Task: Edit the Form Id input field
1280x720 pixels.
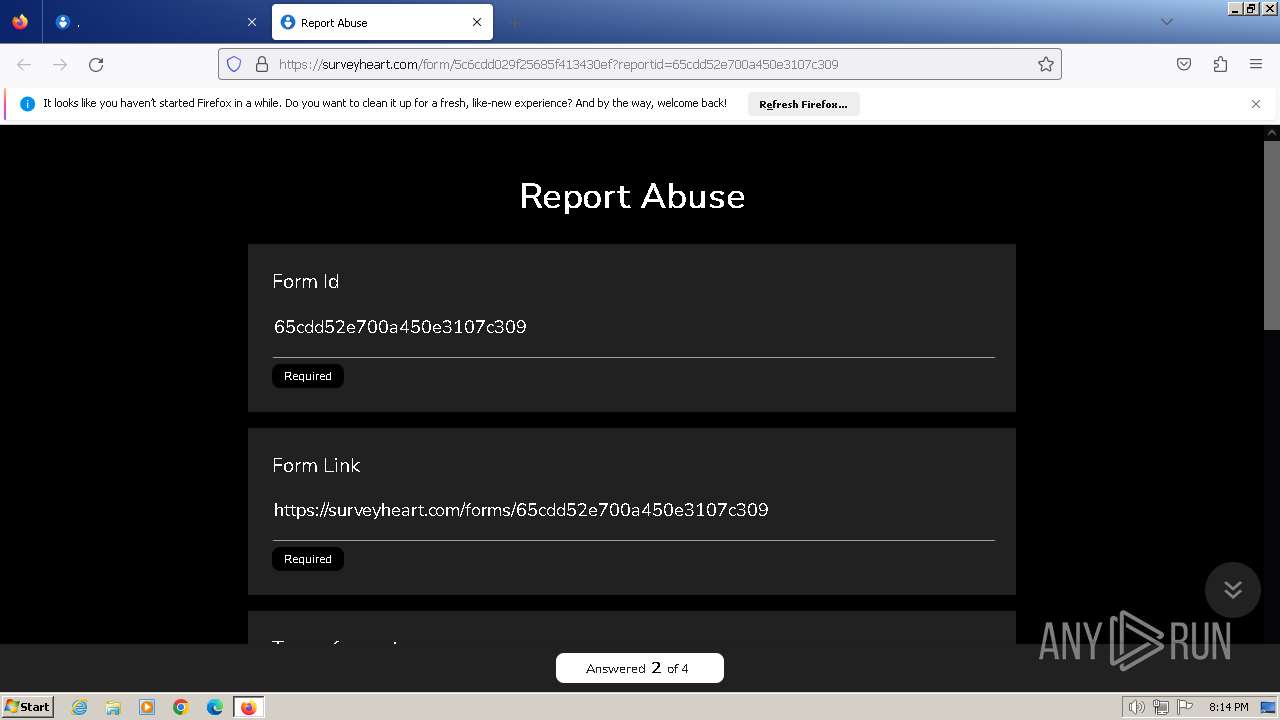Action: [634, 327]
